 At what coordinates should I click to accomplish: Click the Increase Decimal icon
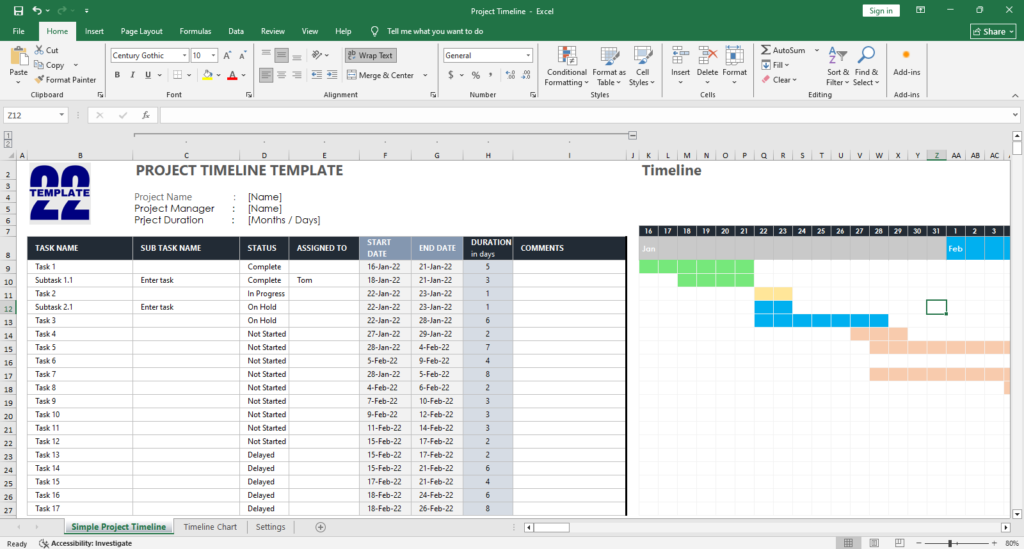(x=510, y=75)
